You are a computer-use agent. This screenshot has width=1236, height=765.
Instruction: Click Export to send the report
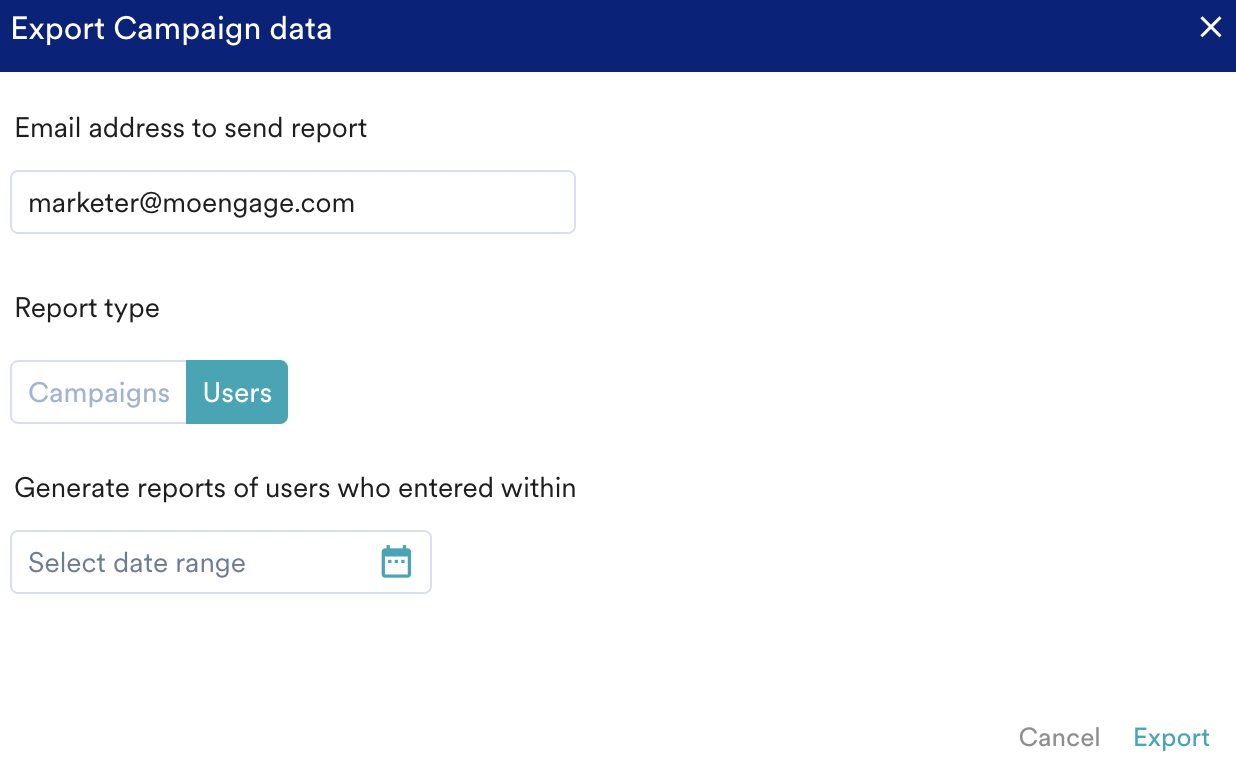[x=1171, y=738]
